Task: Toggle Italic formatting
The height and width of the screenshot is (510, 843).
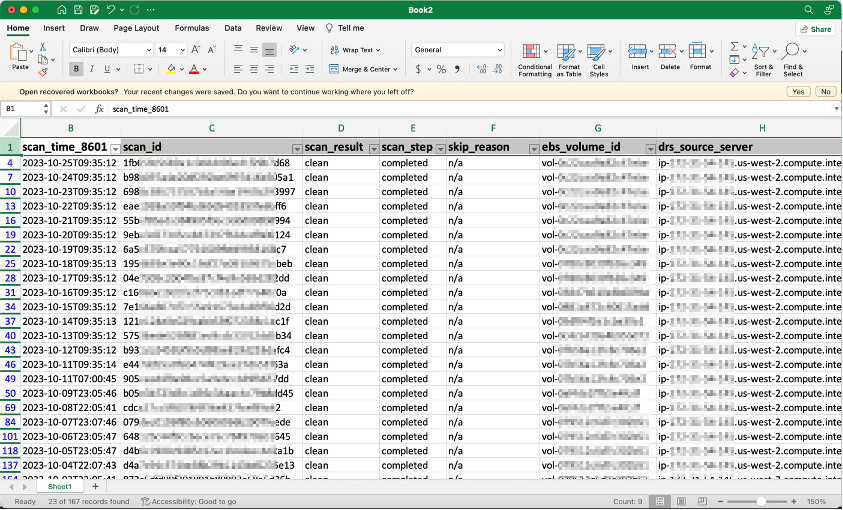Action: (x=92, y=69)
